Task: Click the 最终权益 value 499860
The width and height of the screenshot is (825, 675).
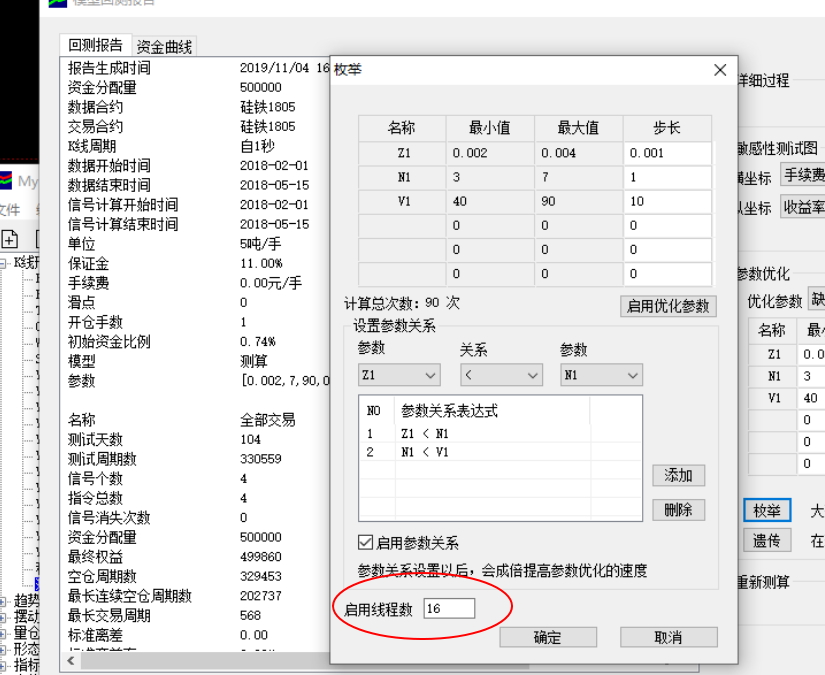Action: [x=261, y=557]
